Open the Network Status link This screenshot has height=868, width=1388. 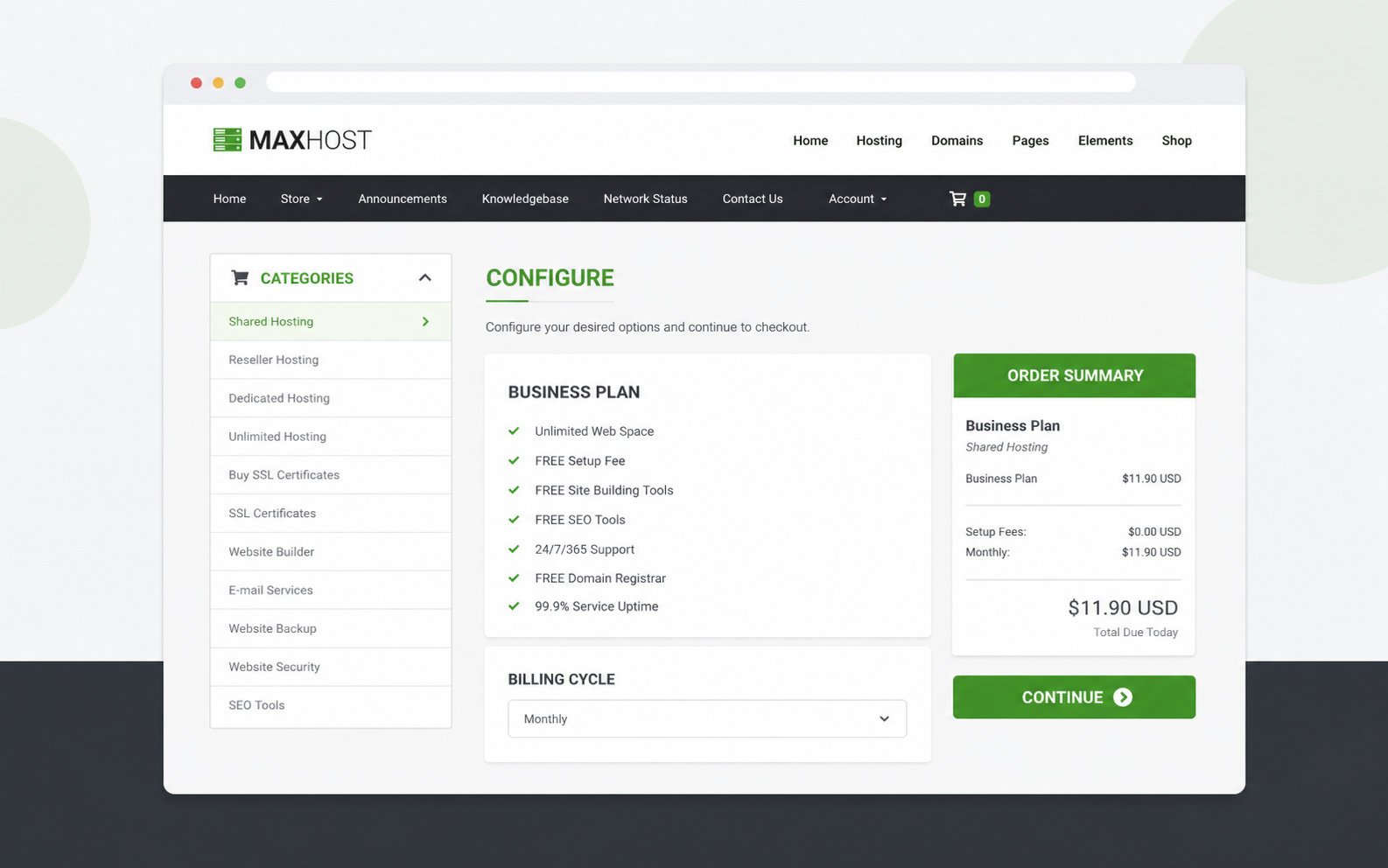tap(645, 199)
